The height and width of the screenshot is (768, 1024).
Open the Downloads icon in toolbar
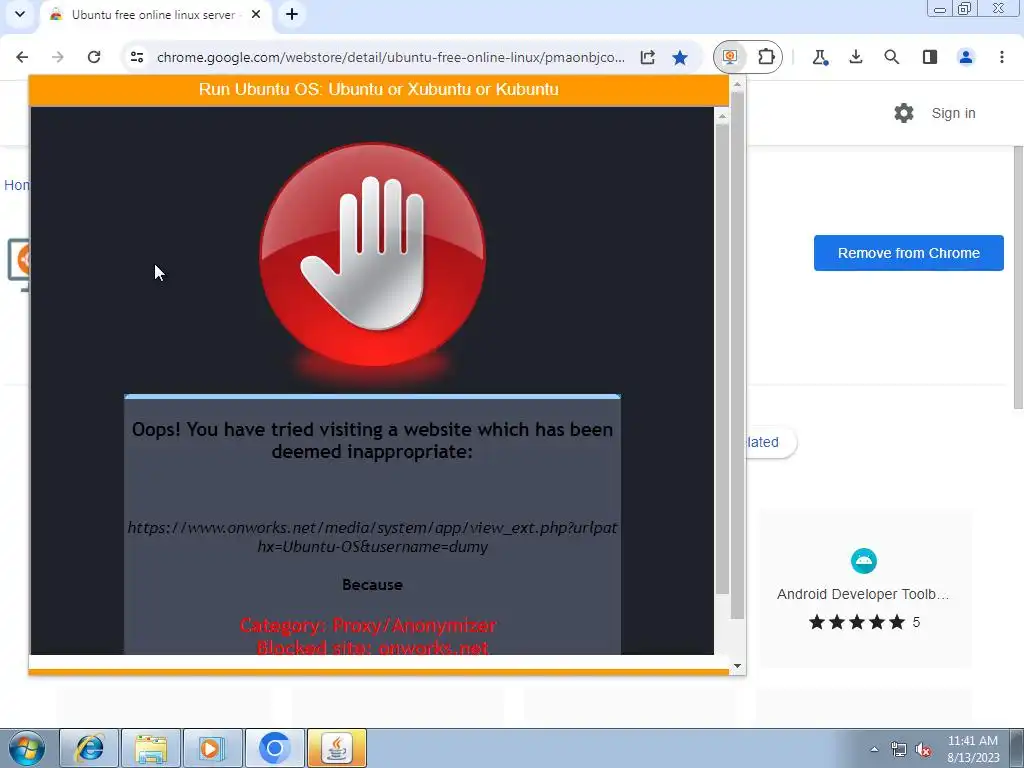[856, 57]
